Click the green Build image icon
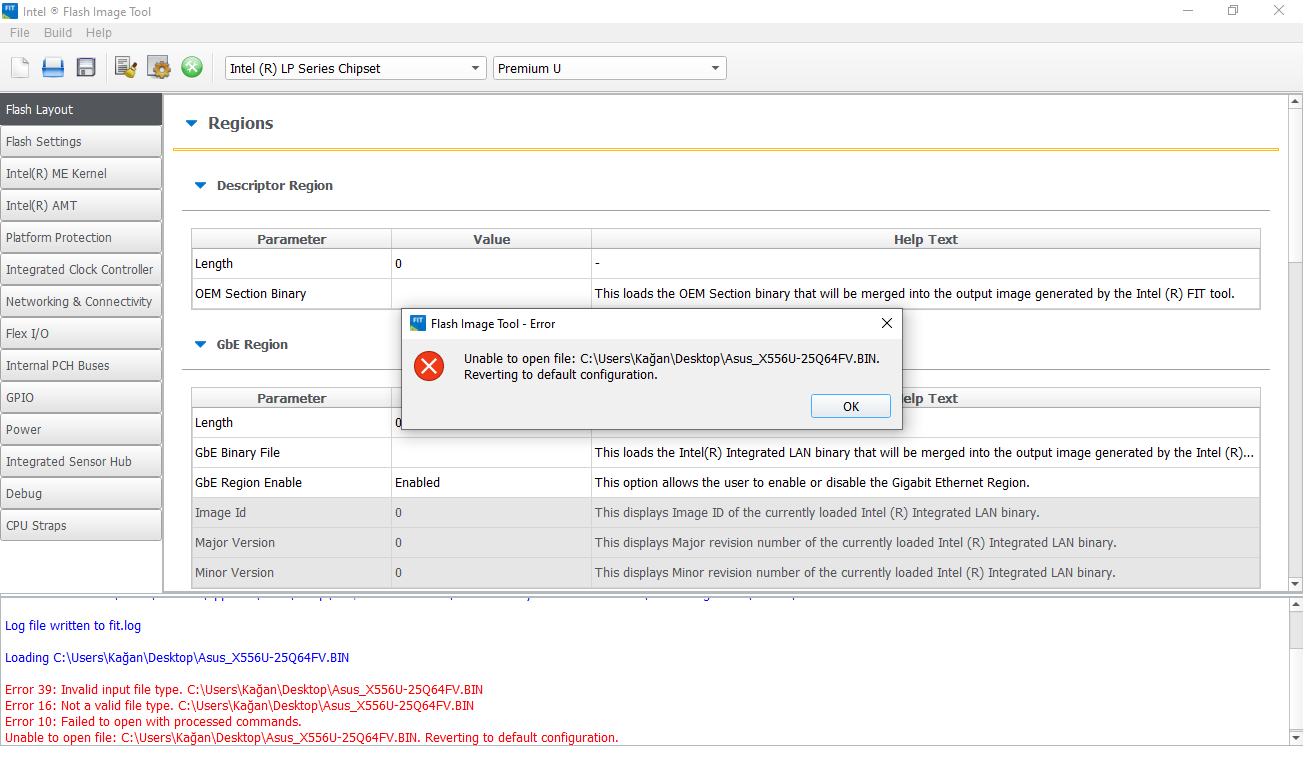Image resolution: width=1303 pixels, height=768 pixels. [192, 68]
